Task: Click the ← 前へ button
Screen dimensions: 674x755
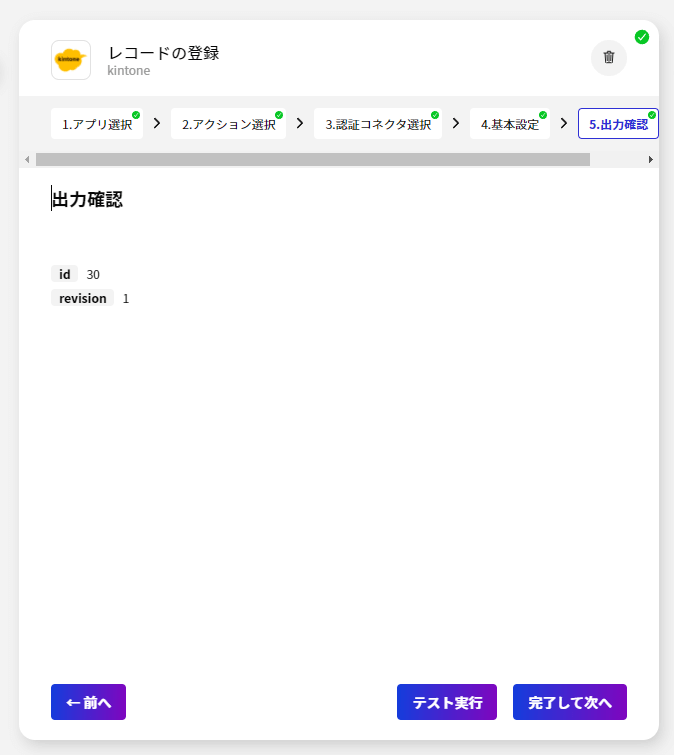Action: click(x=89, y=702)
